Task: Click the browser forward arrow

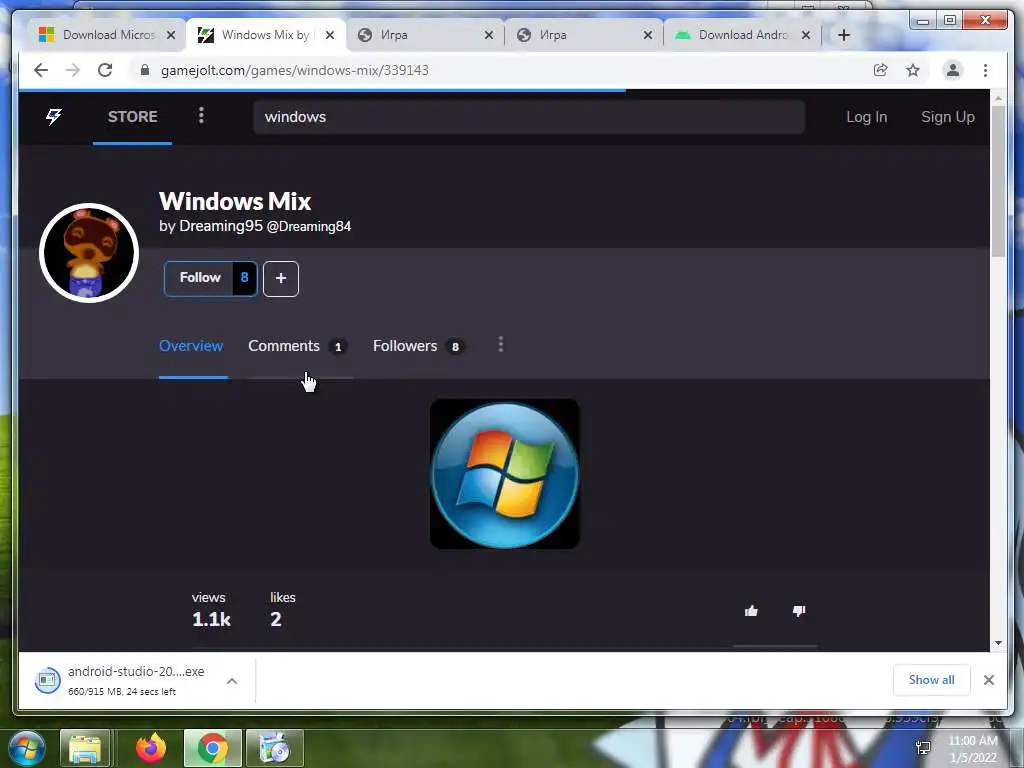Action: tap(73, 70)
